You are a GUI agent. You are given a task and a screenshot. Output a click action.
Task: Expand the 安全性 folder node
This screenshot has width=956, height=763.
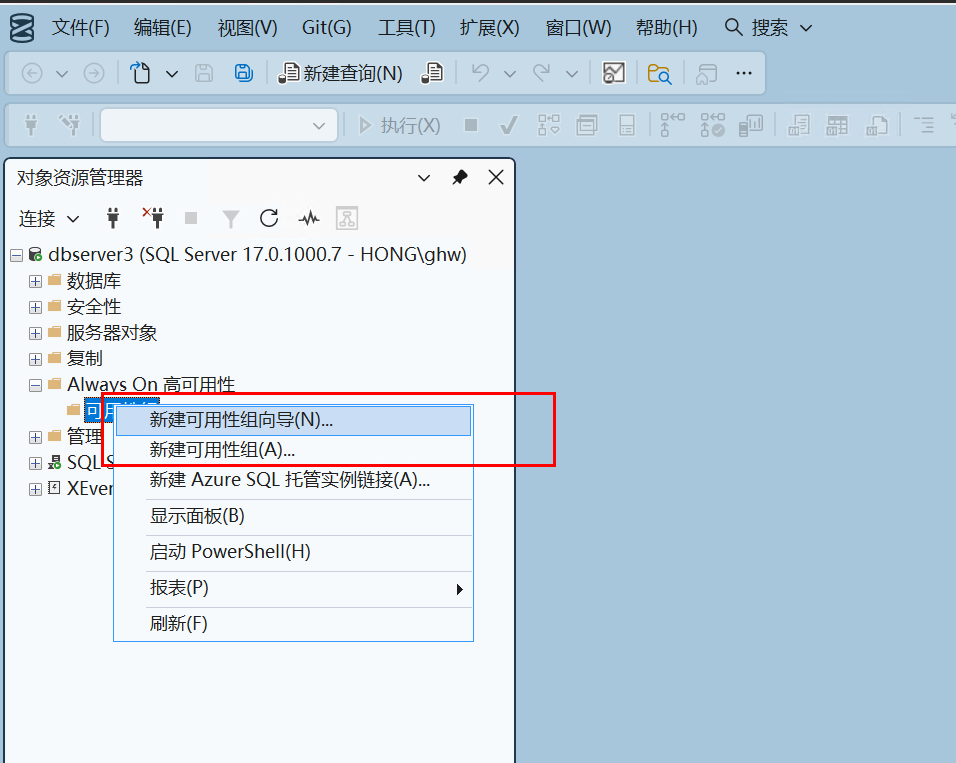click(x=35, y=307)
